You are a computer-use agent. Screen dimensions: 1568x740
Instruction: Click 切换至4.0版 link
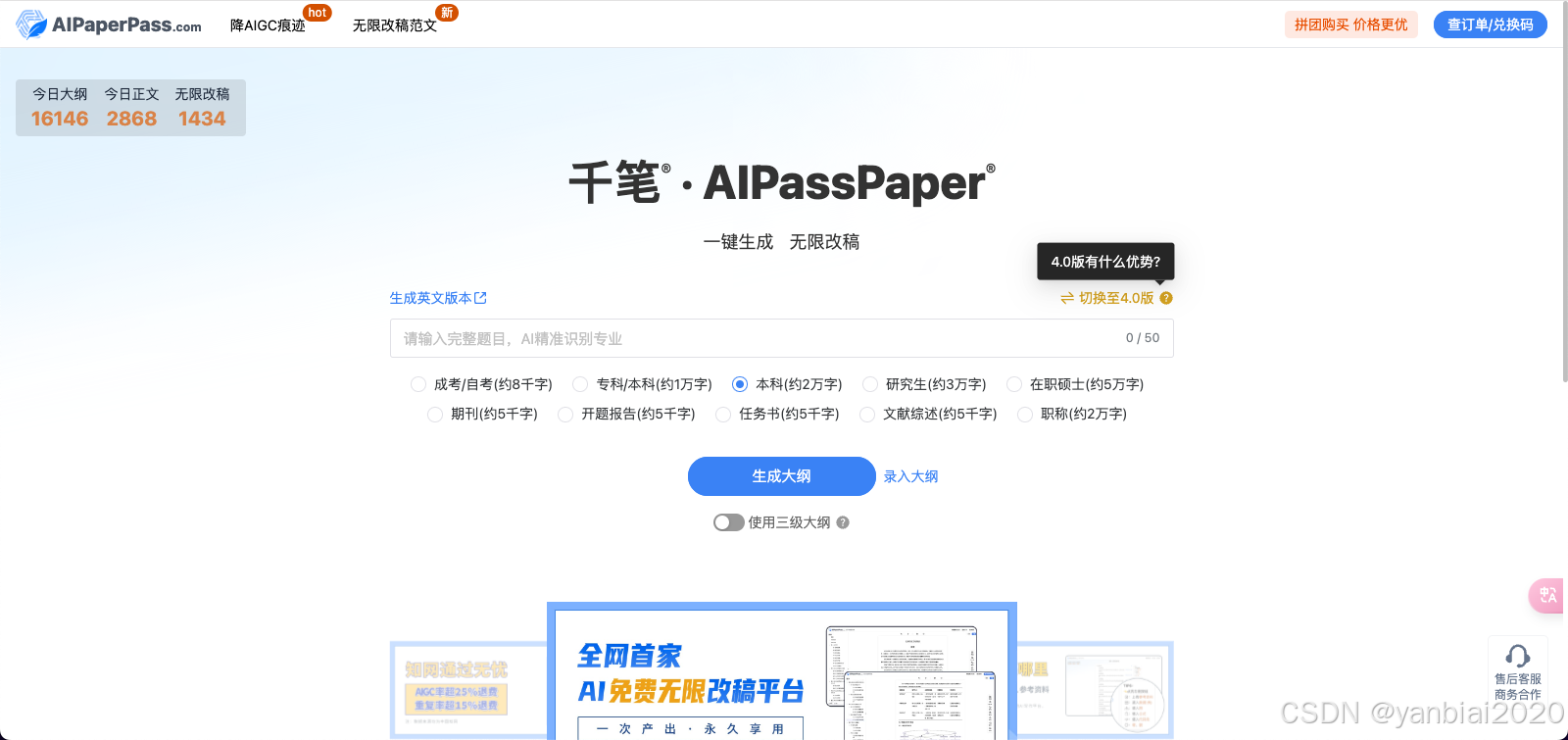tap(1116, 298)
